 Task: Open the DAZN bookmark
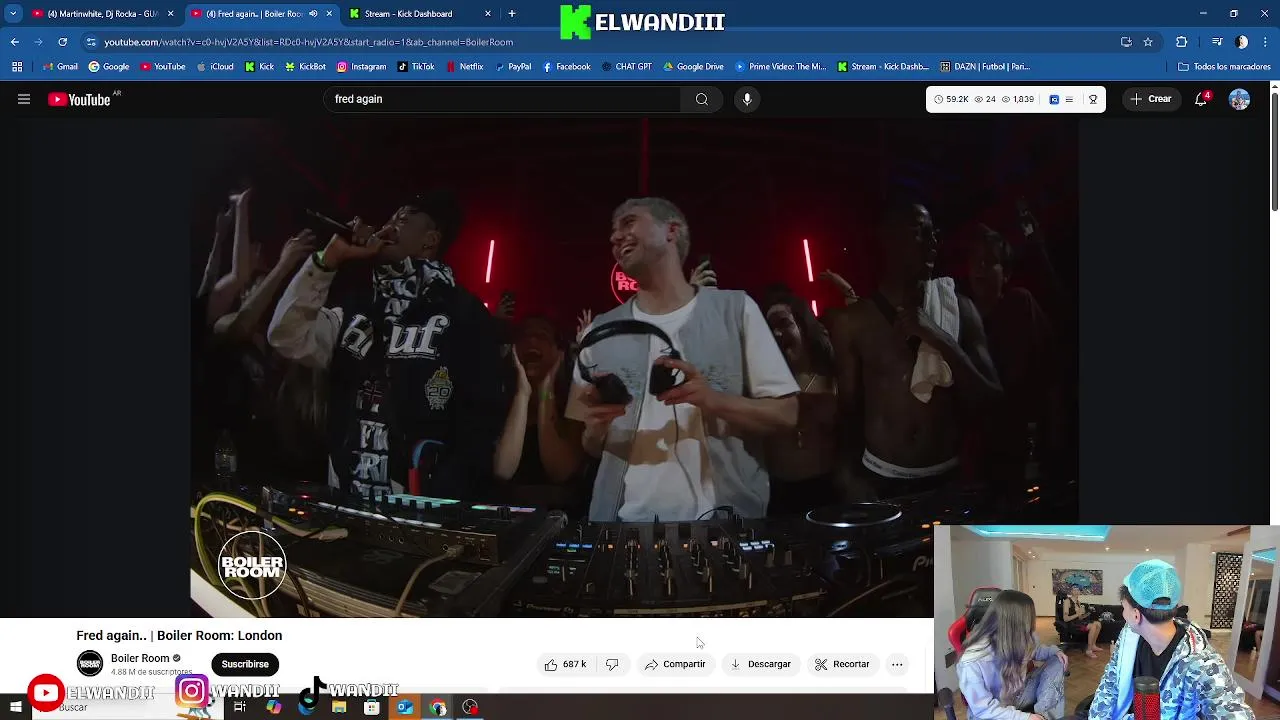[985, 67]
